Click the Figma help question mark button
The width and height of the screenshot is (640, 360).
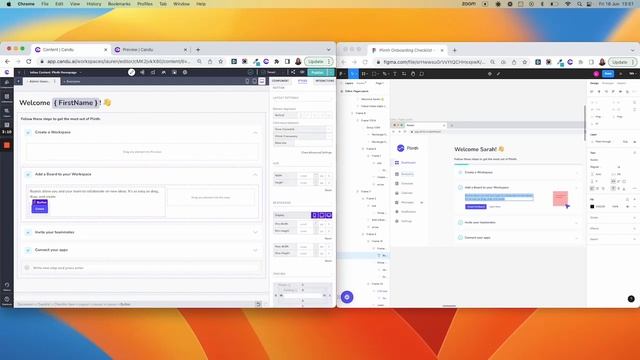point(631,299)
